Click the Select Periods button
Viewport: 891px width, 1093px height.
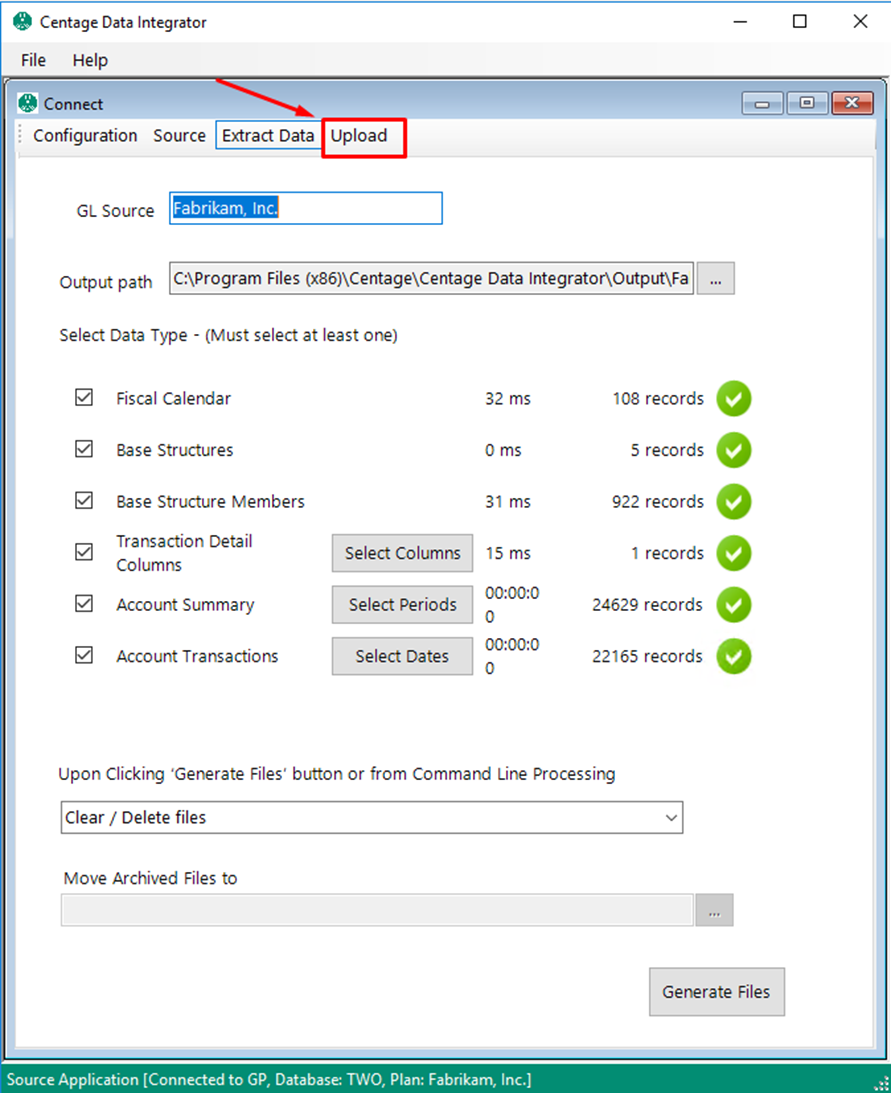[x=402, y=605]
